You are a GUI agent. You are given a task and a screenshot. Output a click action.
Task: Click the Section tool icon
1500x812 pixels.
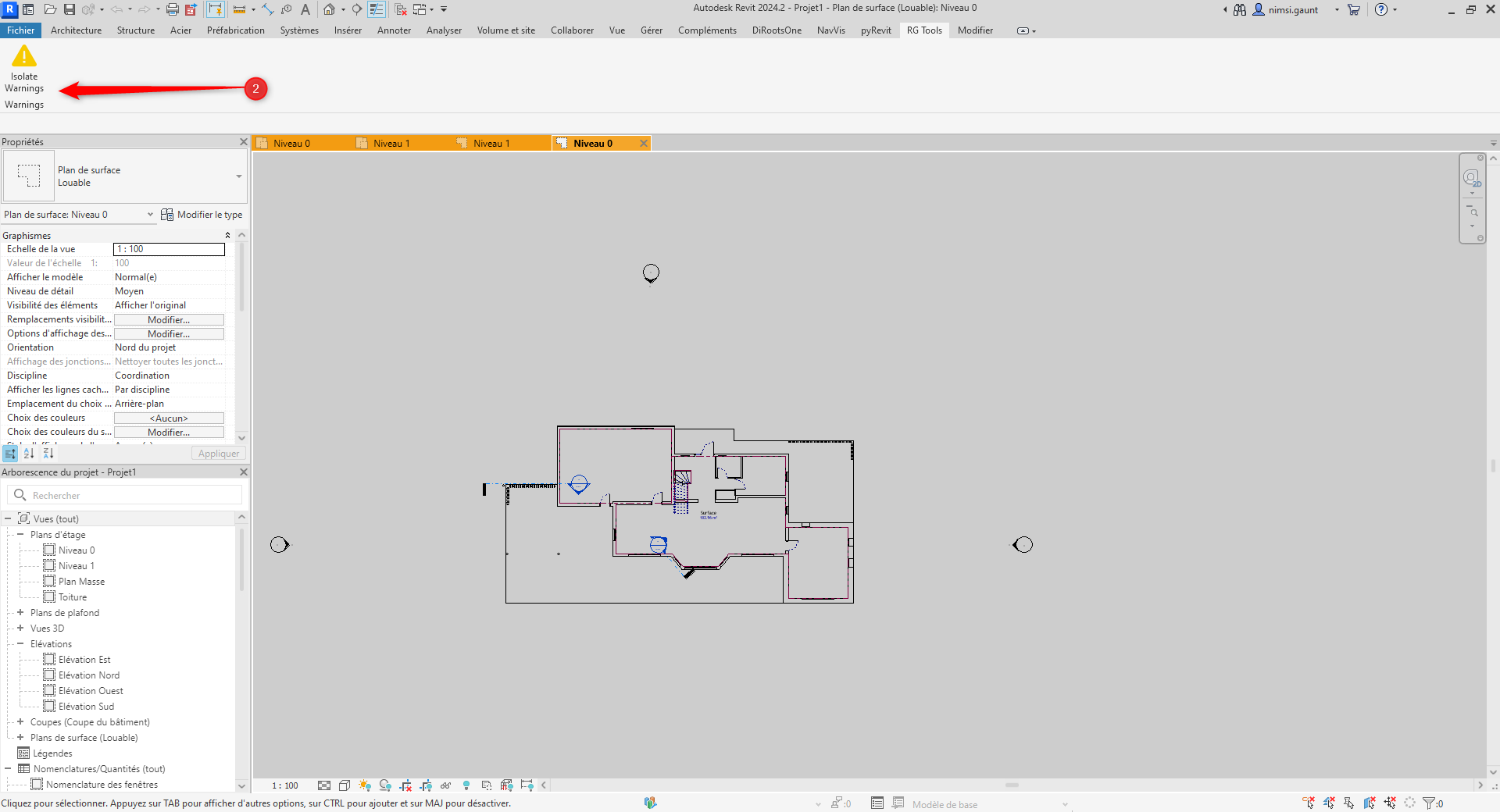point(357,9)
